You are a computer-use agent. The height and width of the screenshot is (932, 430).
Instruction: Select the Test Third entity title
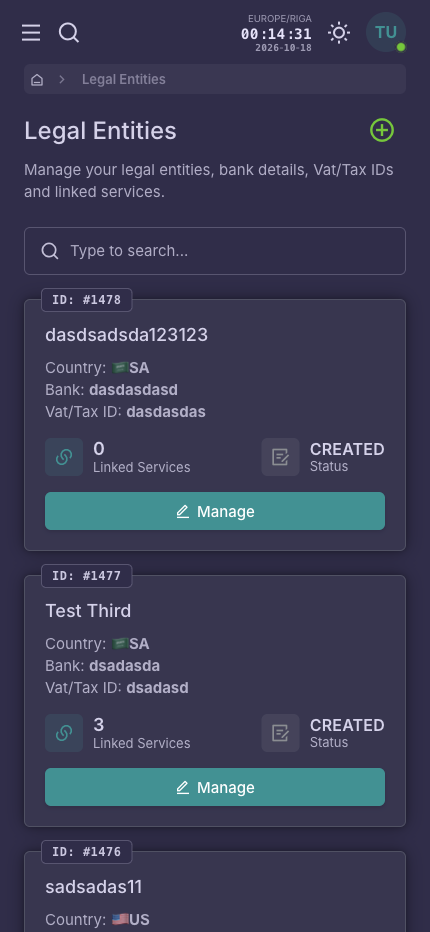88,610
